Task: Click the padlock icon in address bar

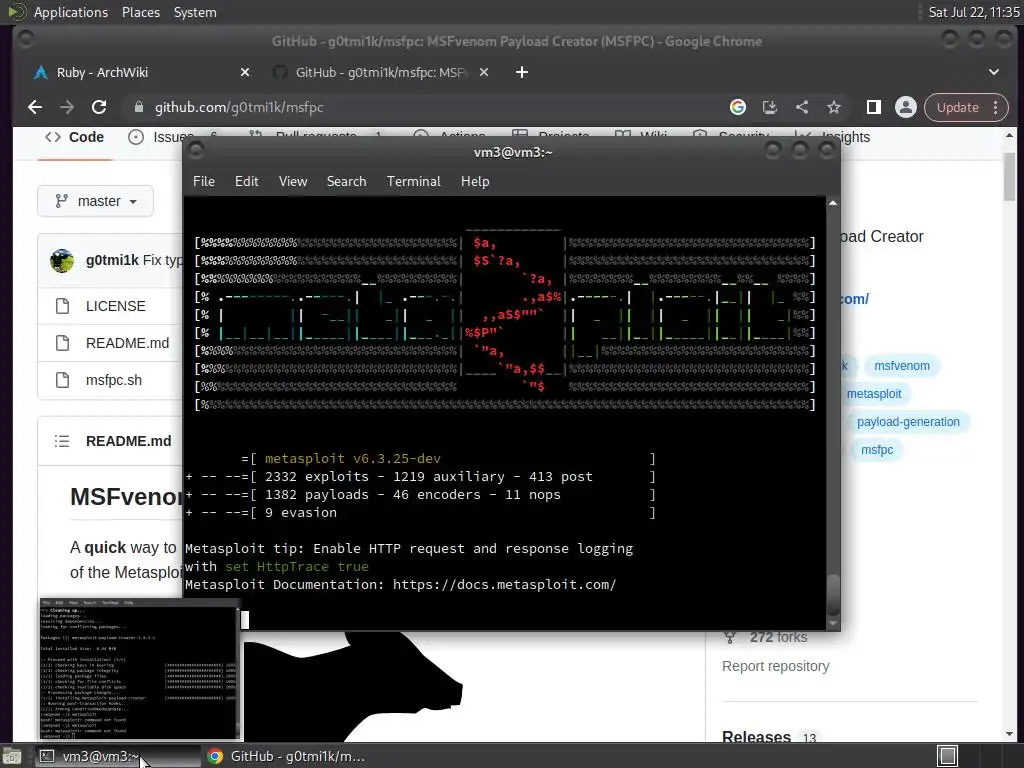Action: pyautogui.click(x=138, y=107)
